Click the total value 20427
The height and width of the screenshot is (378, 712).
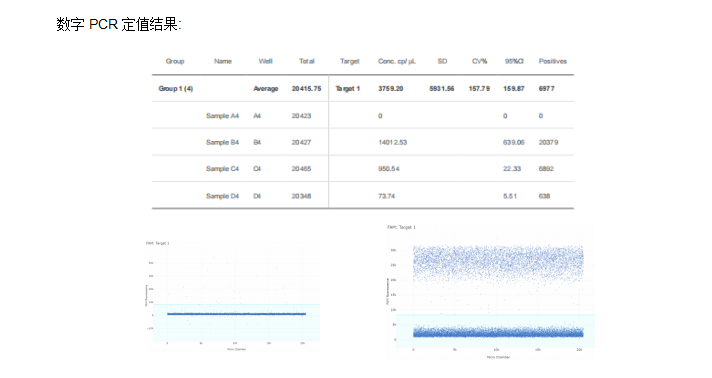(302, 142)
